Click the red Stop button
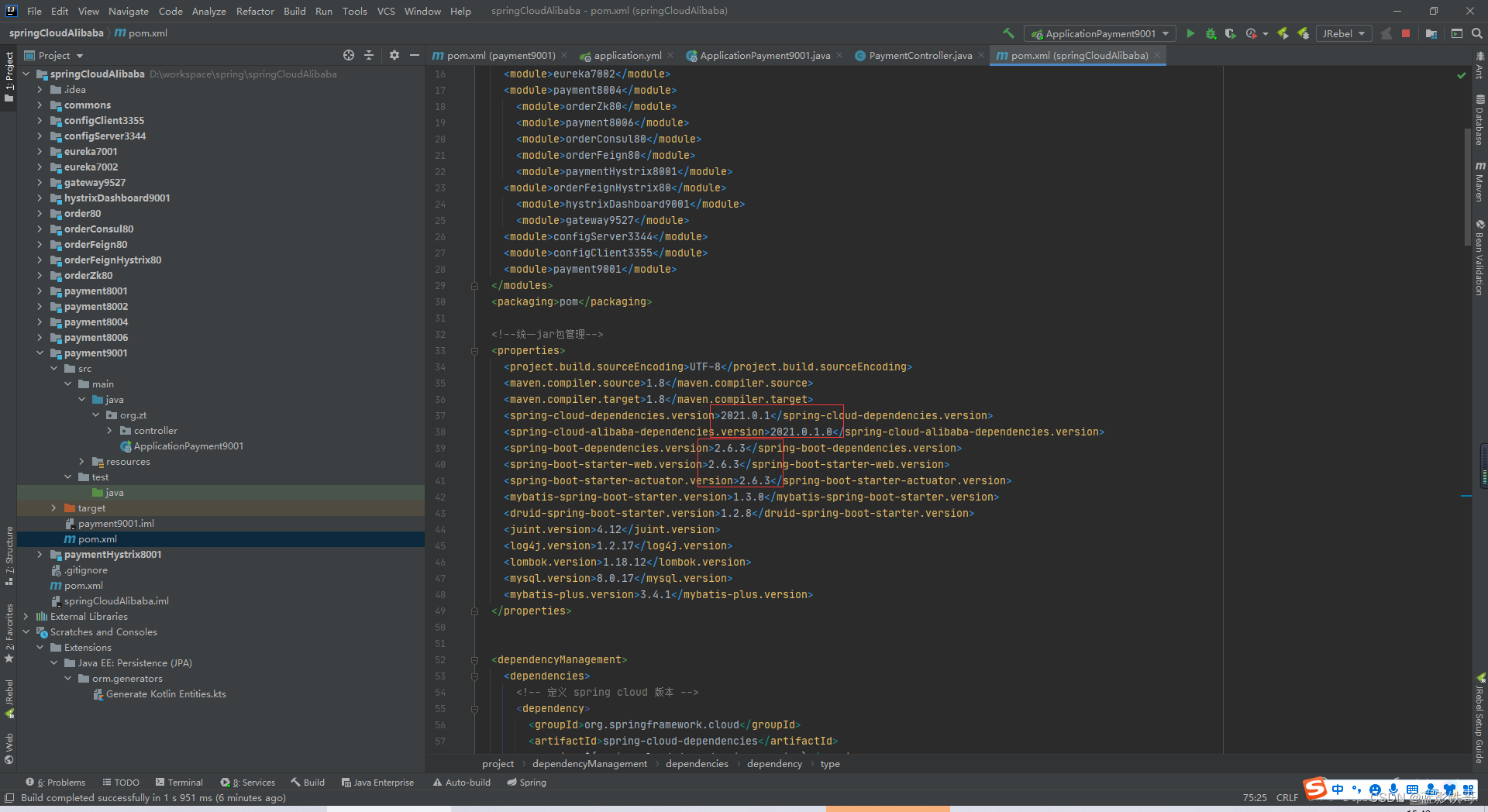Image resolution: width=1488 pixels, height=812 pixels. (1406, 33)
